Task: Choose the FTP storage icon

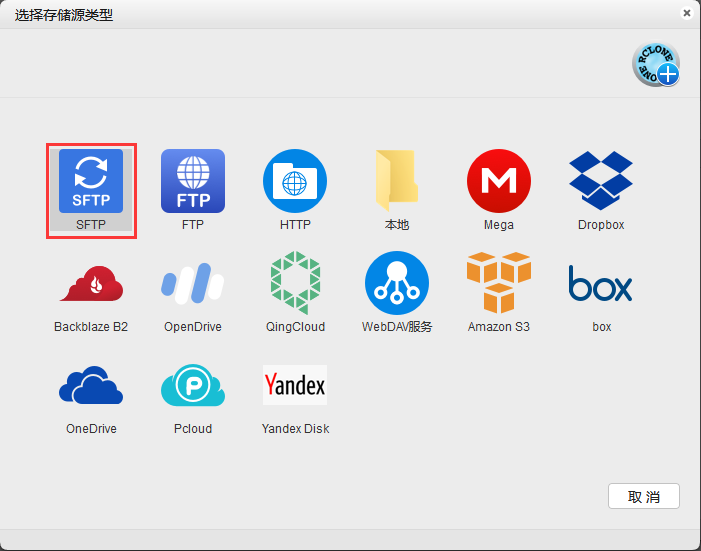Action: pyautogui.click(x=193, y=181)
